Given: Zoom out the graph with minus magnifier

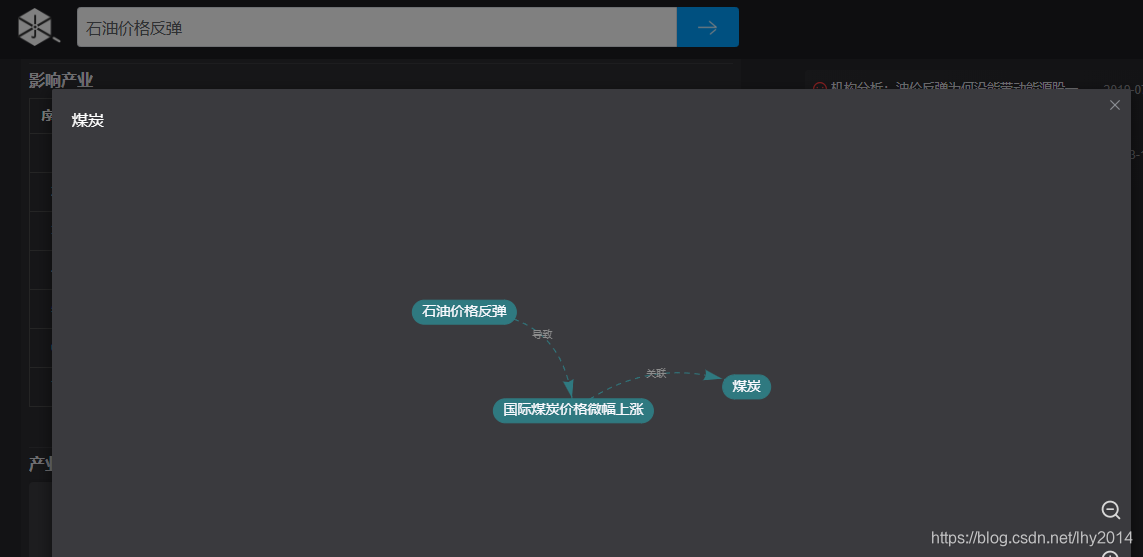Looking at the screenshot, I should 1110,510.
